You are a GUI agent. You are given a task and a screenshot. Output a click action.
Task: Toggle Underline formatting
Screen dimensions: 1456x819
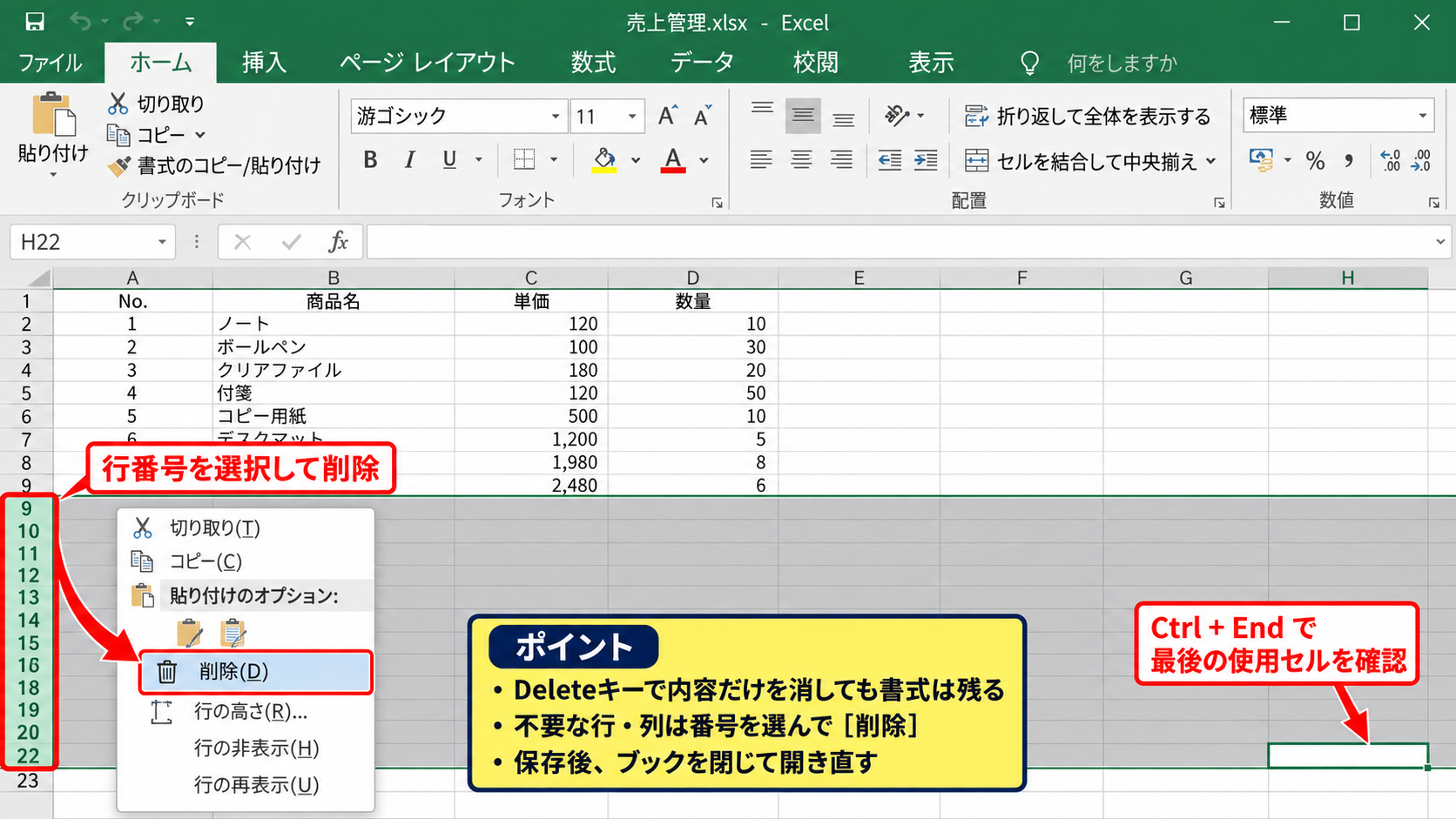[x=449, y=159]
